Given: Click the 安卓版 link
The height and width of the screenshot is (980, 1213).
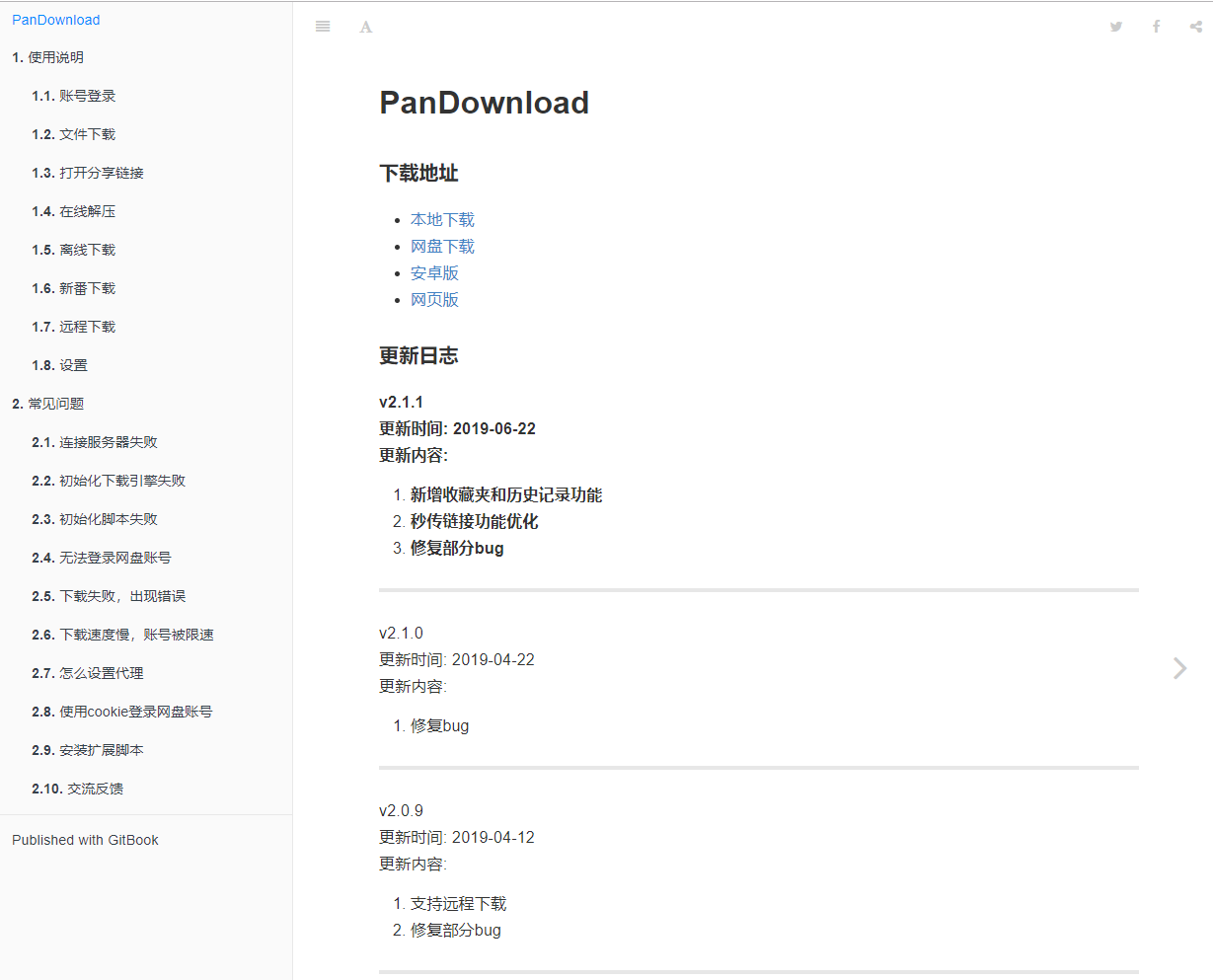Looking at the screenshot, I should tap(434, 272).
